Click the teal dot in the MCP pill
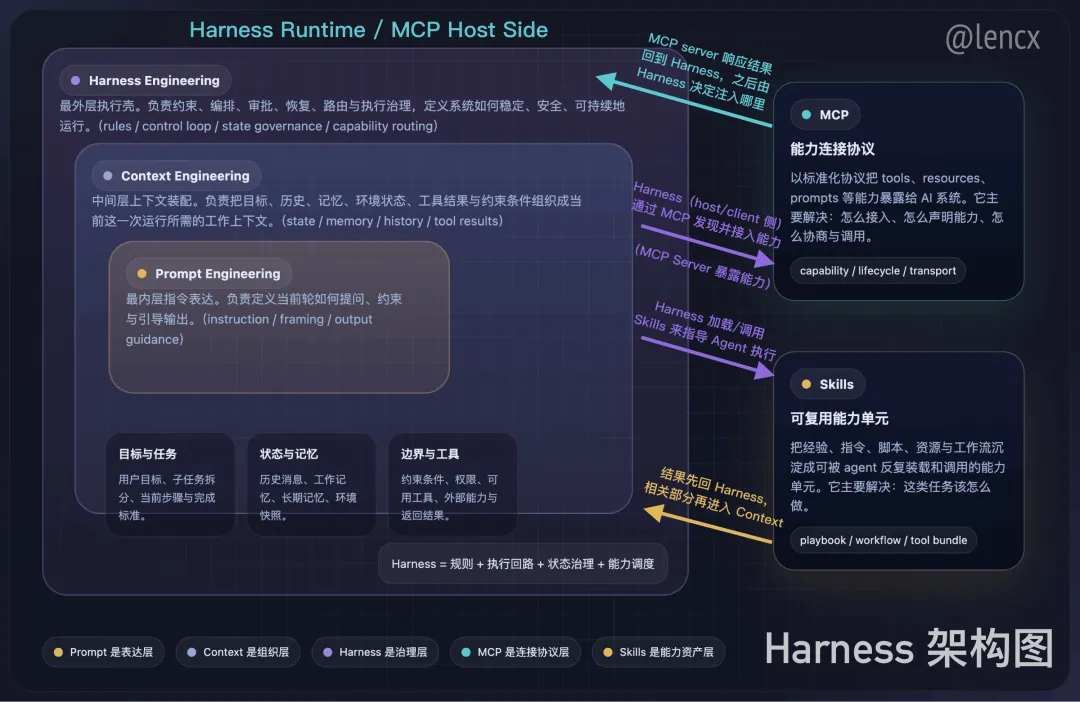This screenshot has height=702, width=1080. (x=807, y=115)
